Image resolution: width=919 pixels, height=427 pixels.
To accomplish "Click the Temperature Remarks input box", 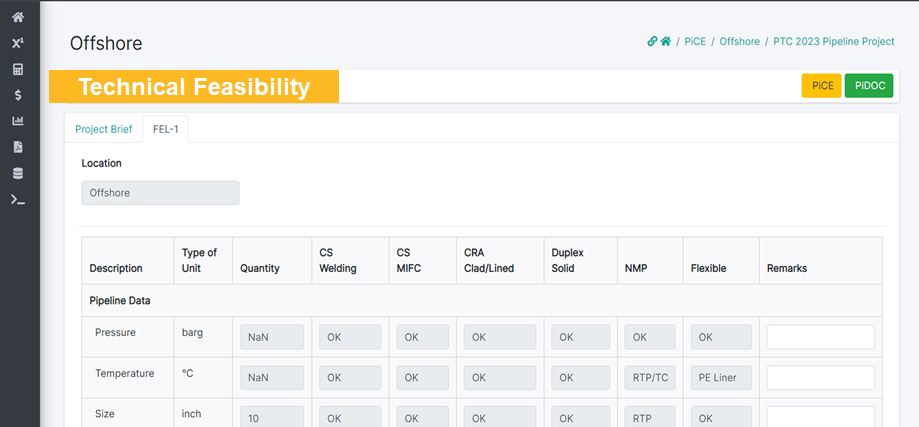I will click(x=821, y=378).
